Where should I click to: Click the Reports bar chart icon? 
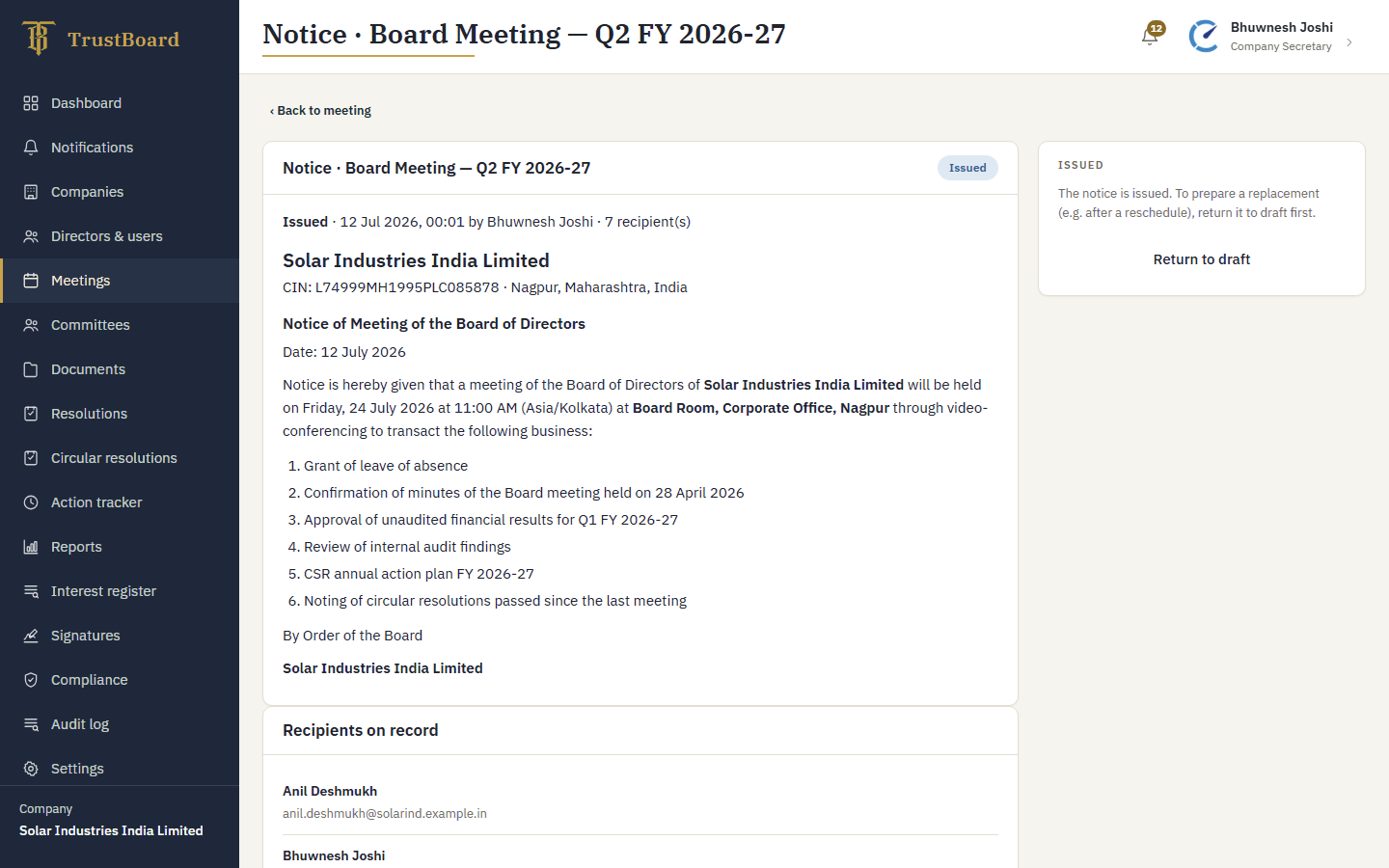[x=31, y=547]
